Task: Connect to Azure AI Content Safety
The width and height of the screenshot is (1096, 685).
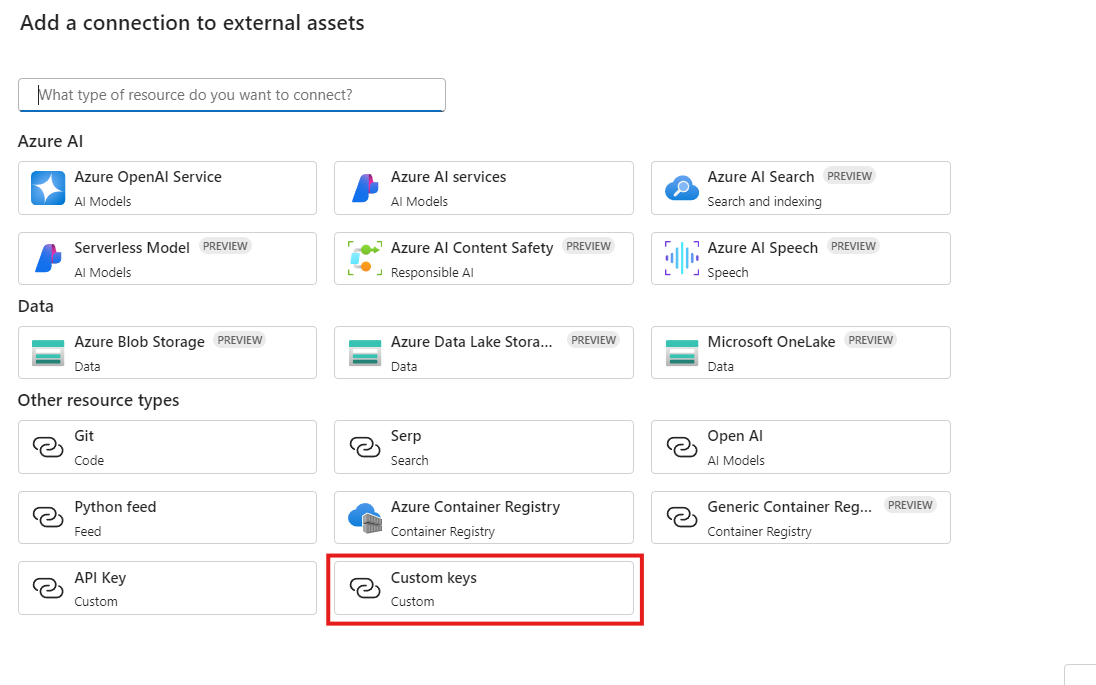Action: pyautogui.click(x=483, y=258)
